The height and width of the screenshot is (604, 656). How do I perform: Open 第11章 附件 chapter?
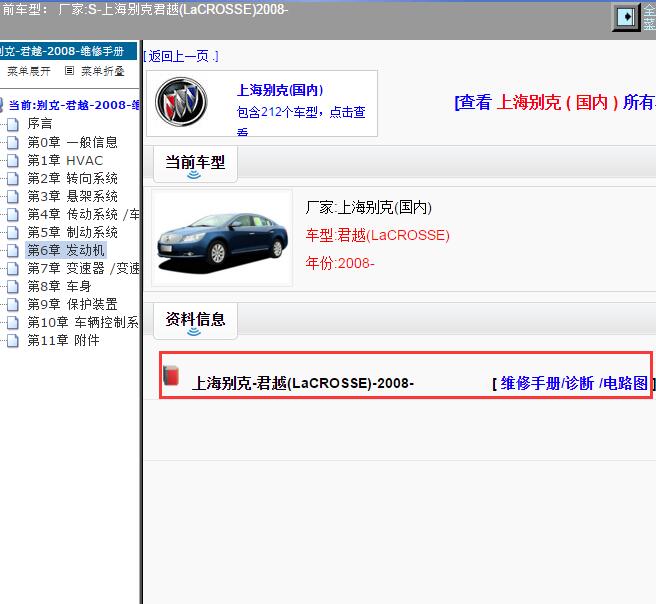pos(63,340)
